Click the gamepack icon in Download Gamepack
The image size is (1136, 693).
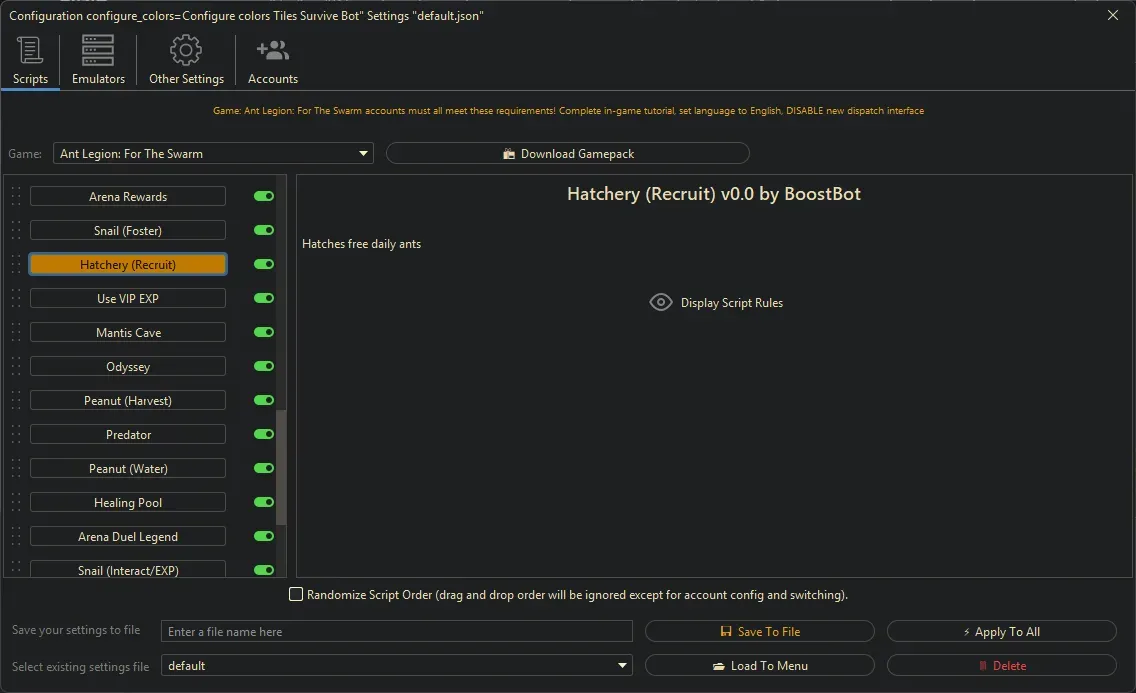coord(509,154)
